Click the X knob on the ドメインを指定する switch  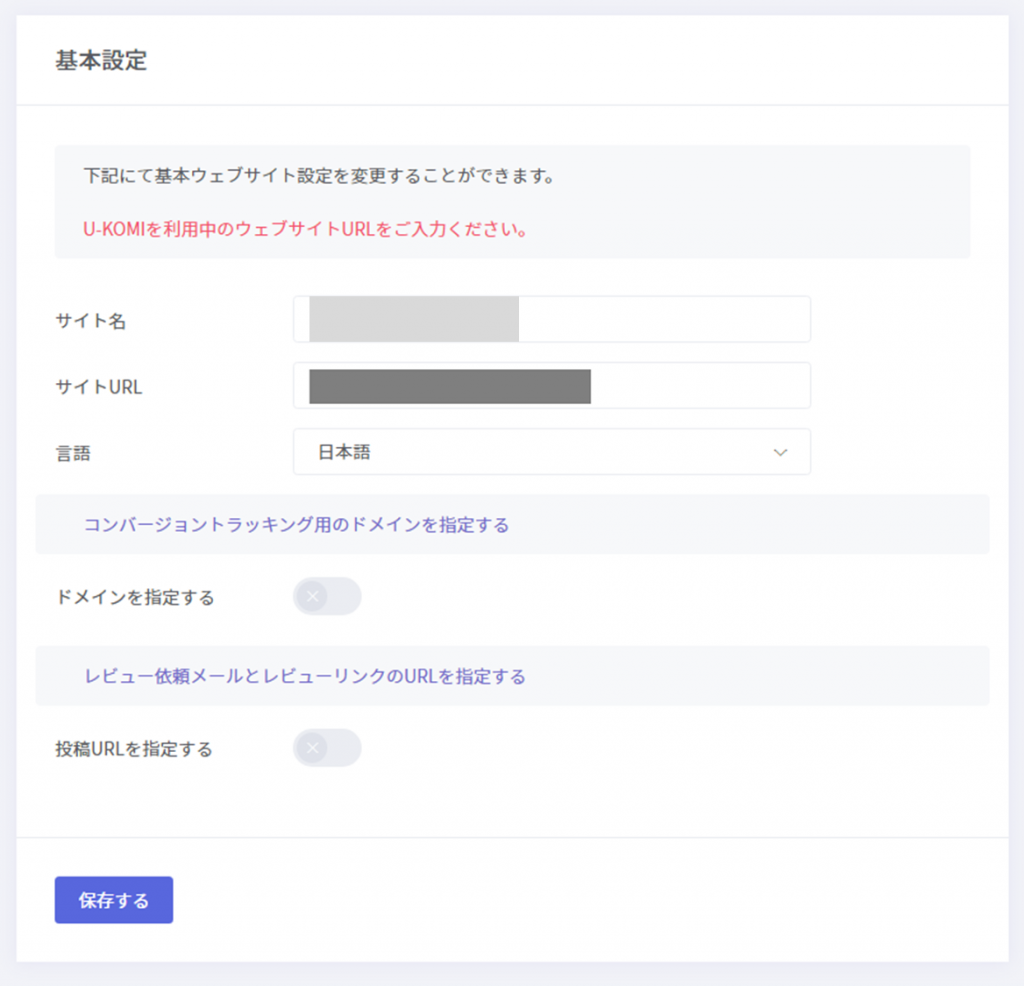[313, 597]
